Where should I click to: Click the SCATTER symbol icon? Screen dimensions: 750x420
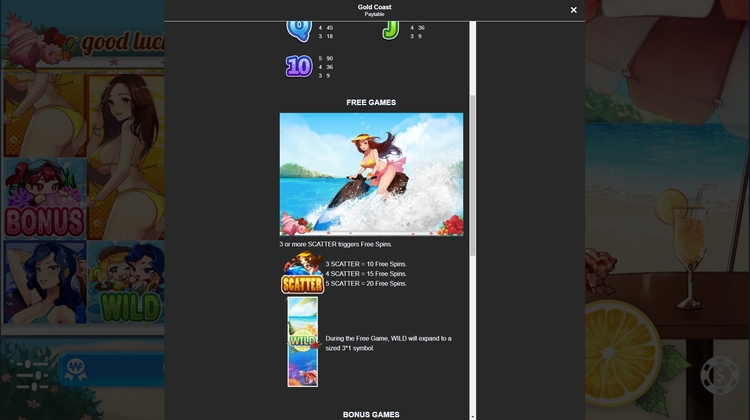(301, 274)
